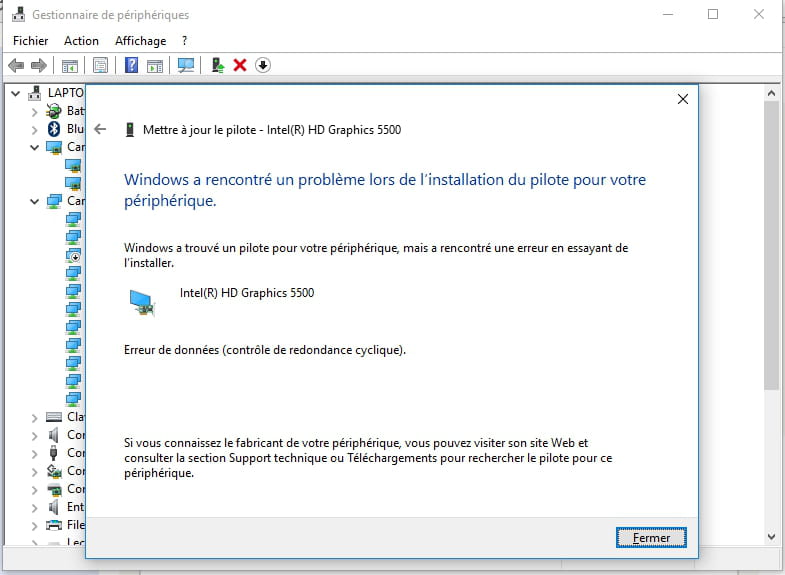This screenshot has height=575, width=785.
Task: Click the tree scrollbar down arrow
Action: pyautogui.click(x=771, y=536)
